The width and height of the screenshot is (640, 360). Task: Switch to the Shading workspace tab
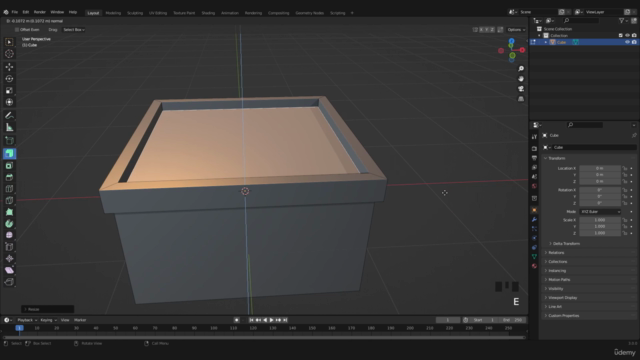coord(208,13)
